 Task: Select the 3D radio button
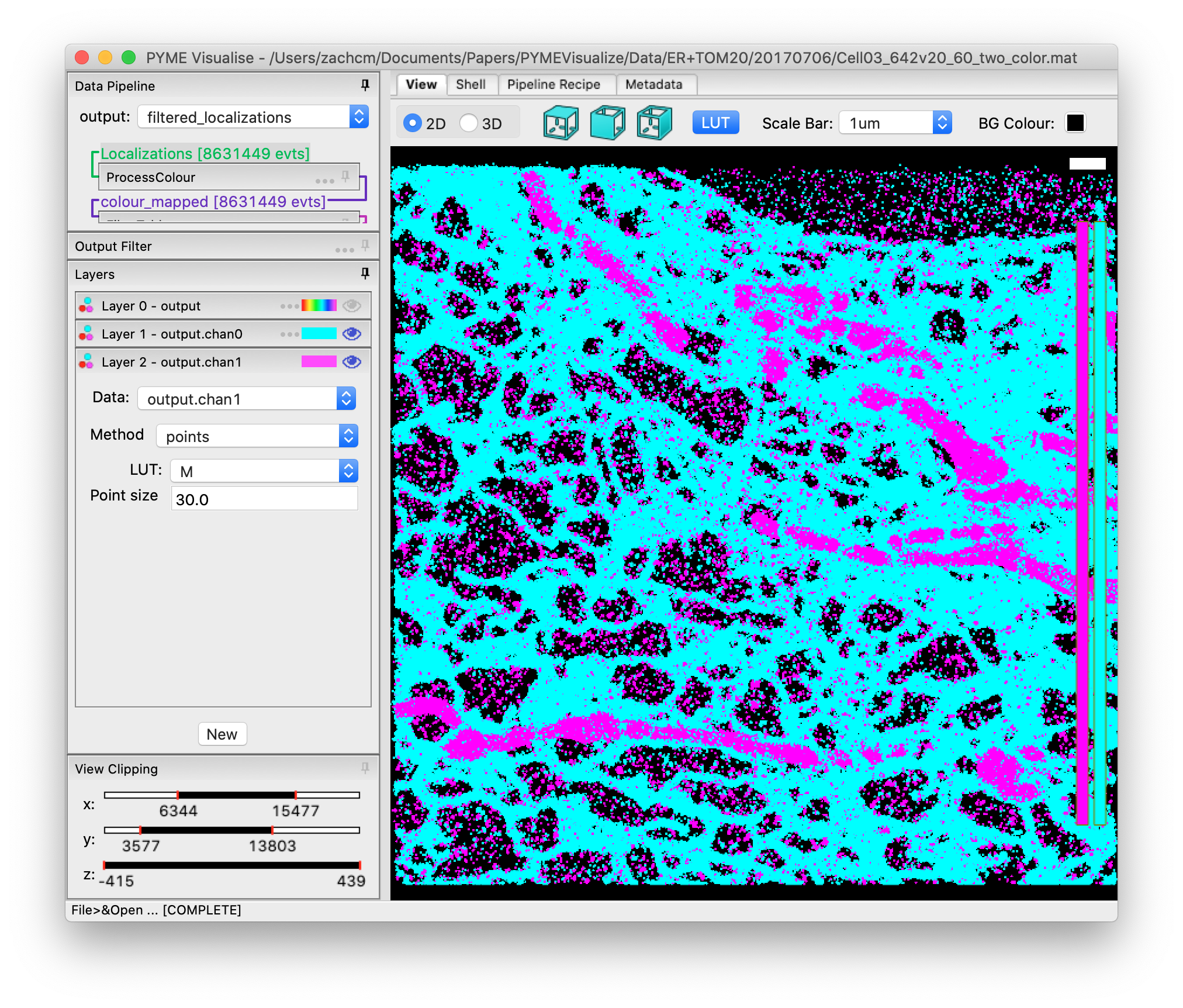pos(469,123)
